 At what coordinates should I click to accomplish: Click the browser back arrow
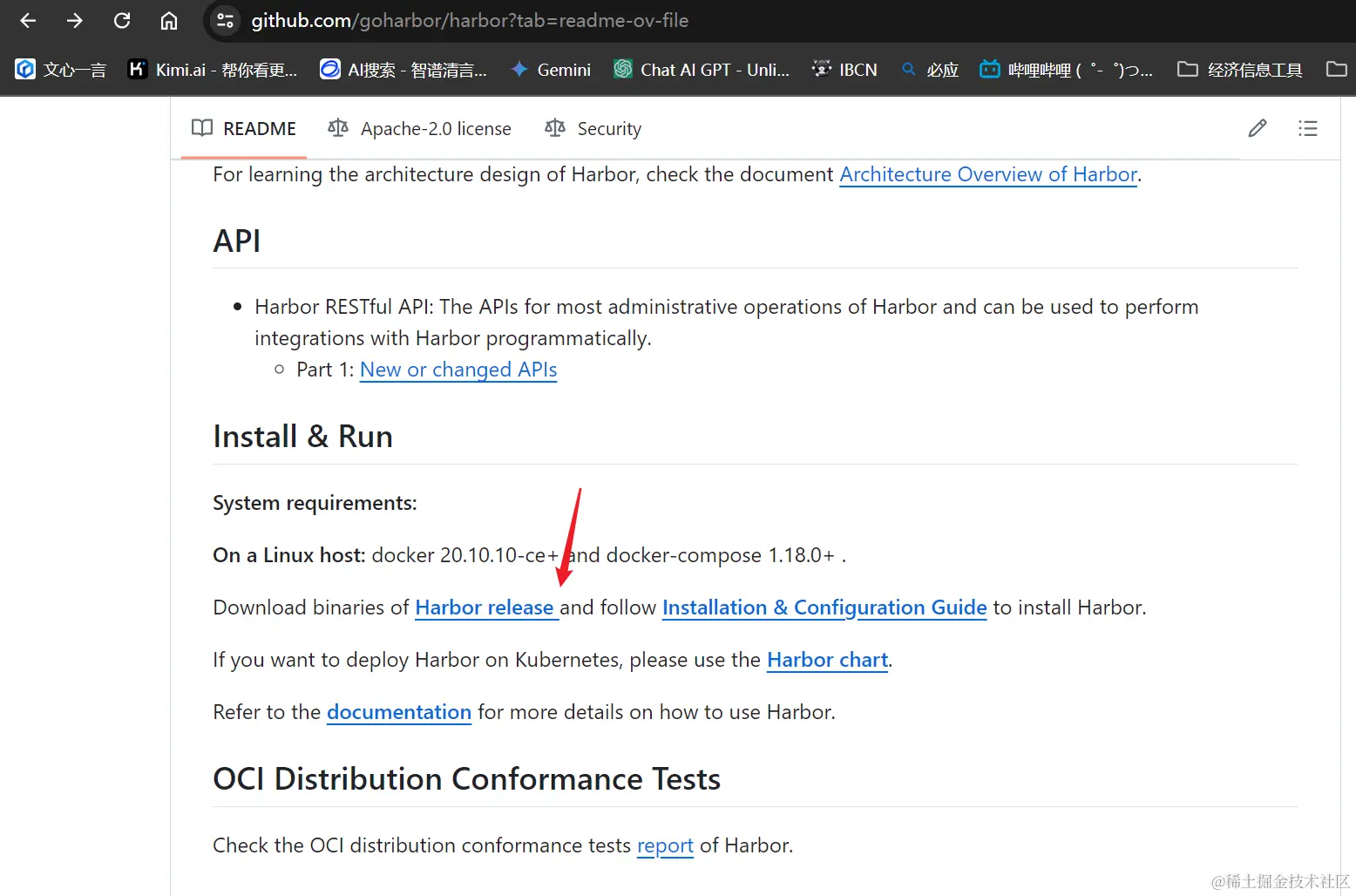tap(28, 20)
